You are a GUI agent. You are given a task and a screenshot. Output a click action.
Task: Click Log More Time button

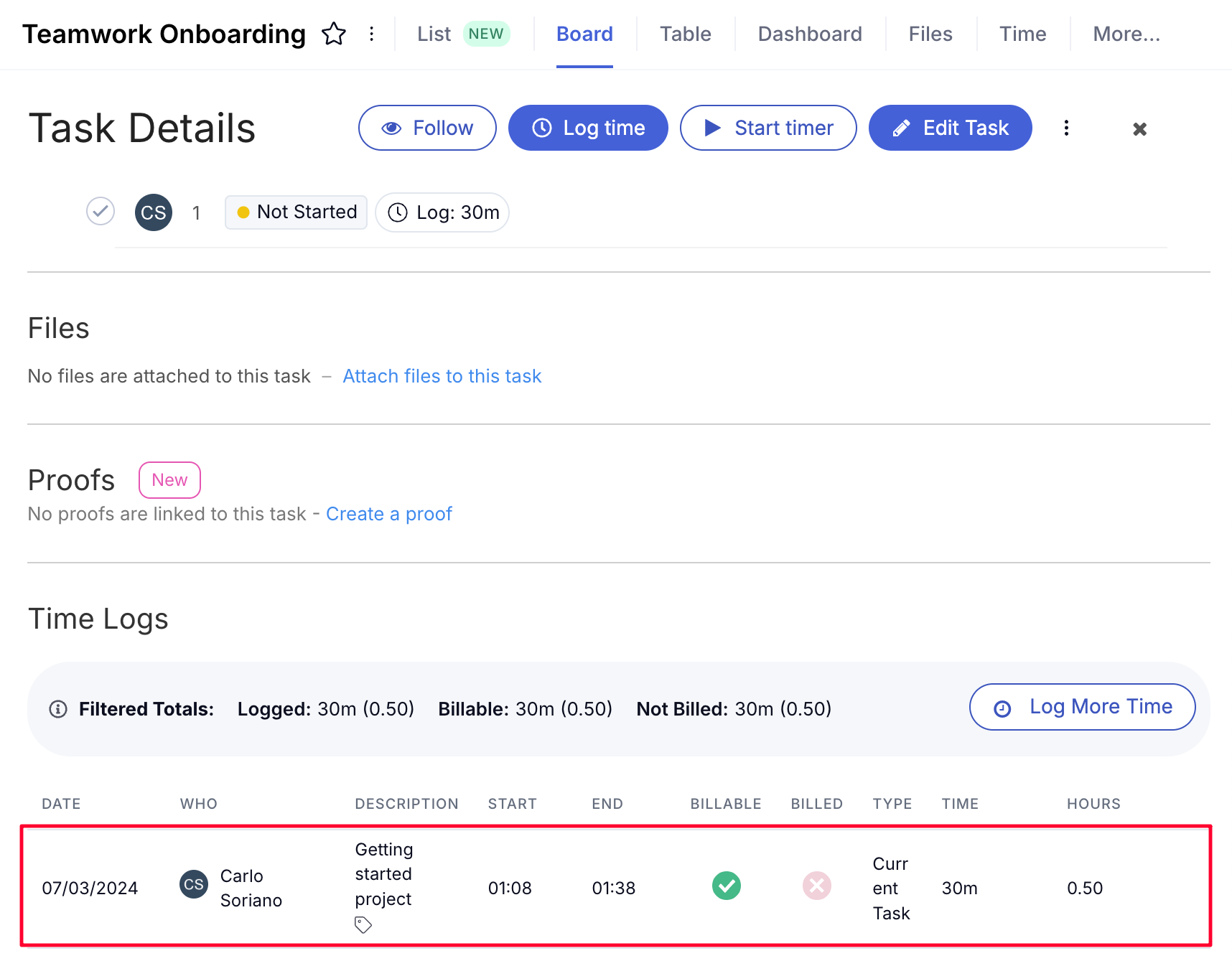coord(1083,707)
